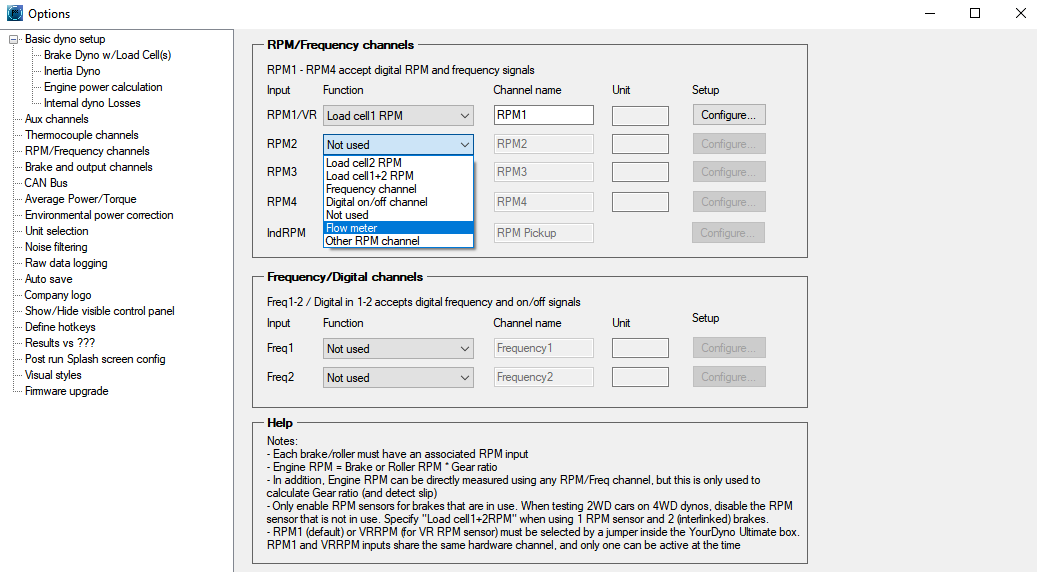Select Inertia Dyno in the tree
Image resolution: width=1037 pixels, height=572 pixels.
point(72,71)
